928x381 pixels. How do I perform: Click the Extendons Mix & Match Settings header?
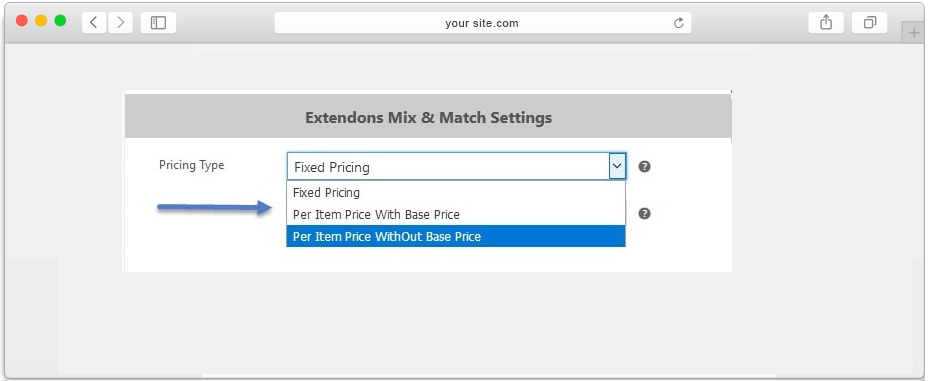[428, 117]
